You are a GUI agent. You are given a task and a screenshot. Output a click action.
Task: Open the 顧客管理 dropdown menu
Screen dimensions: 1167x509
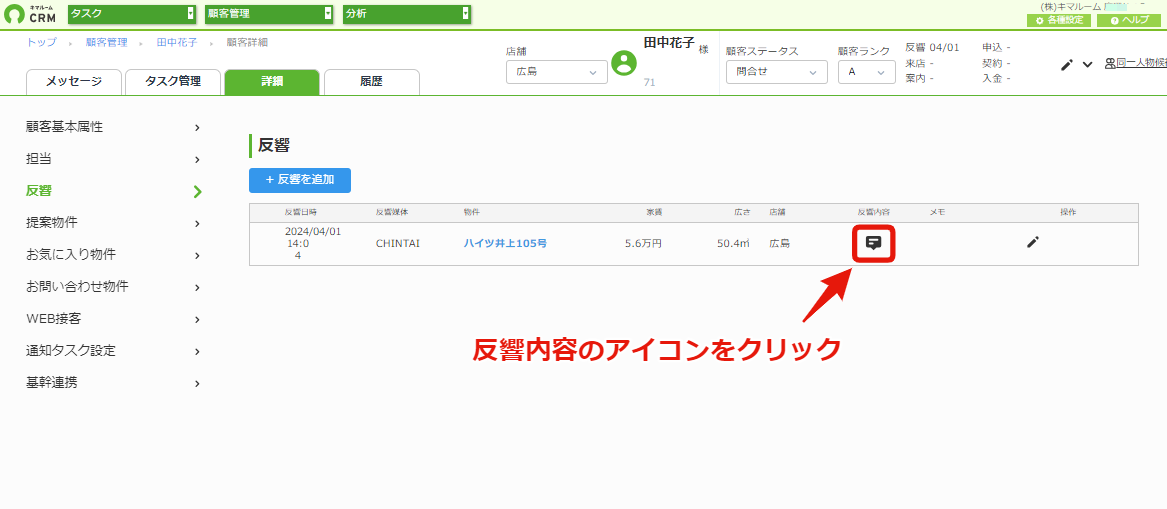(x=269, y=13)
